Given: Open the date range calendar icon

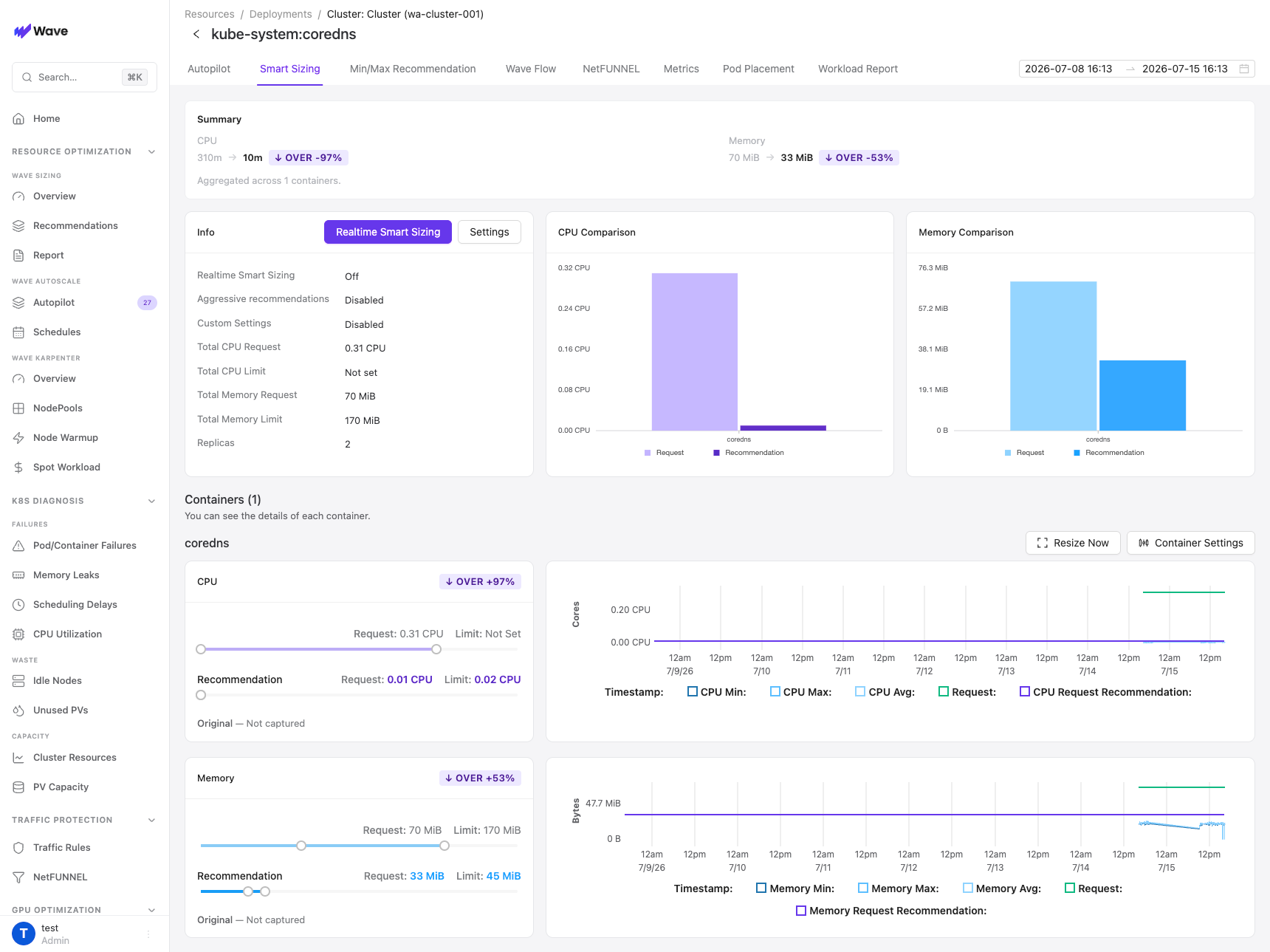Looking at the screenshot, I should point(1244,69).
